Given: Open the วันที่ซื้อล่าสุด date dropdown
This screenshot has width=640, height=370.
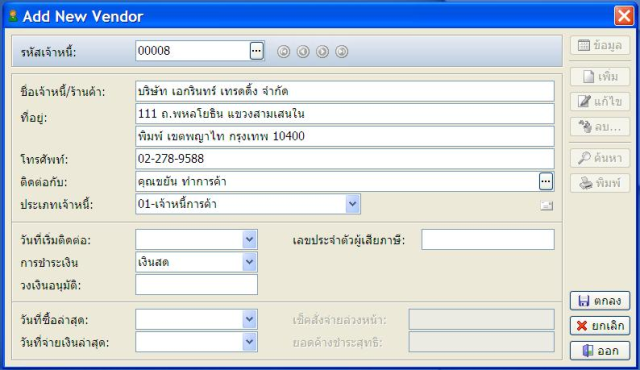Looking at the screenshot, I should (249, 319).
